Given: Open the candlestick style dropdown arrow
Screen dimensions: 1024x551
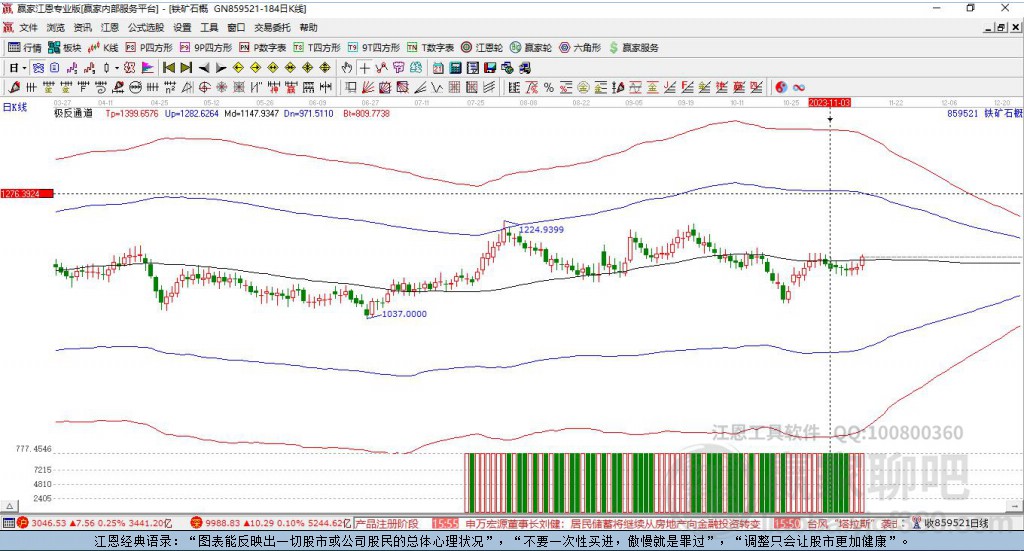Looking at the screenshot, I should click(117, 67).
